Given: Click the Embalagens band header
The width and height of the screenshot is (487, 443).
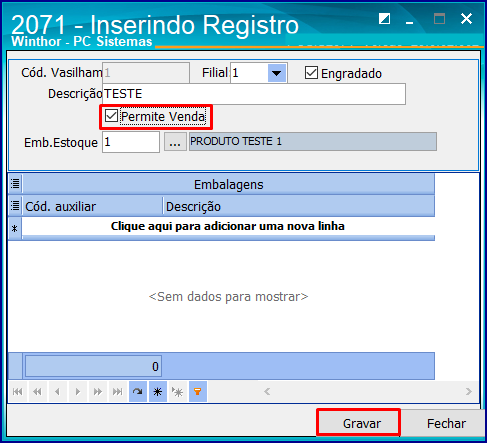Looking at the screenshot, I should 228,184.
